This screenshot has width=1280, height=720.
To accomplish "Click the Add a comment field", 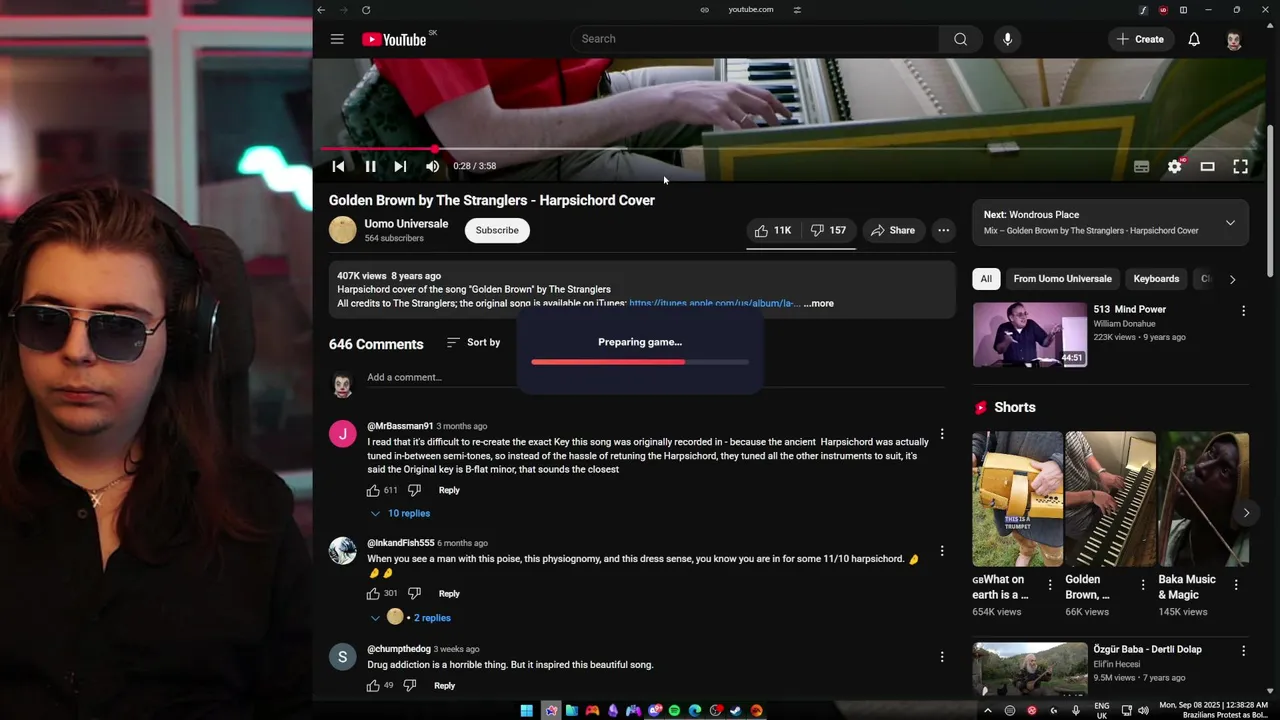I will click(655, 378).
